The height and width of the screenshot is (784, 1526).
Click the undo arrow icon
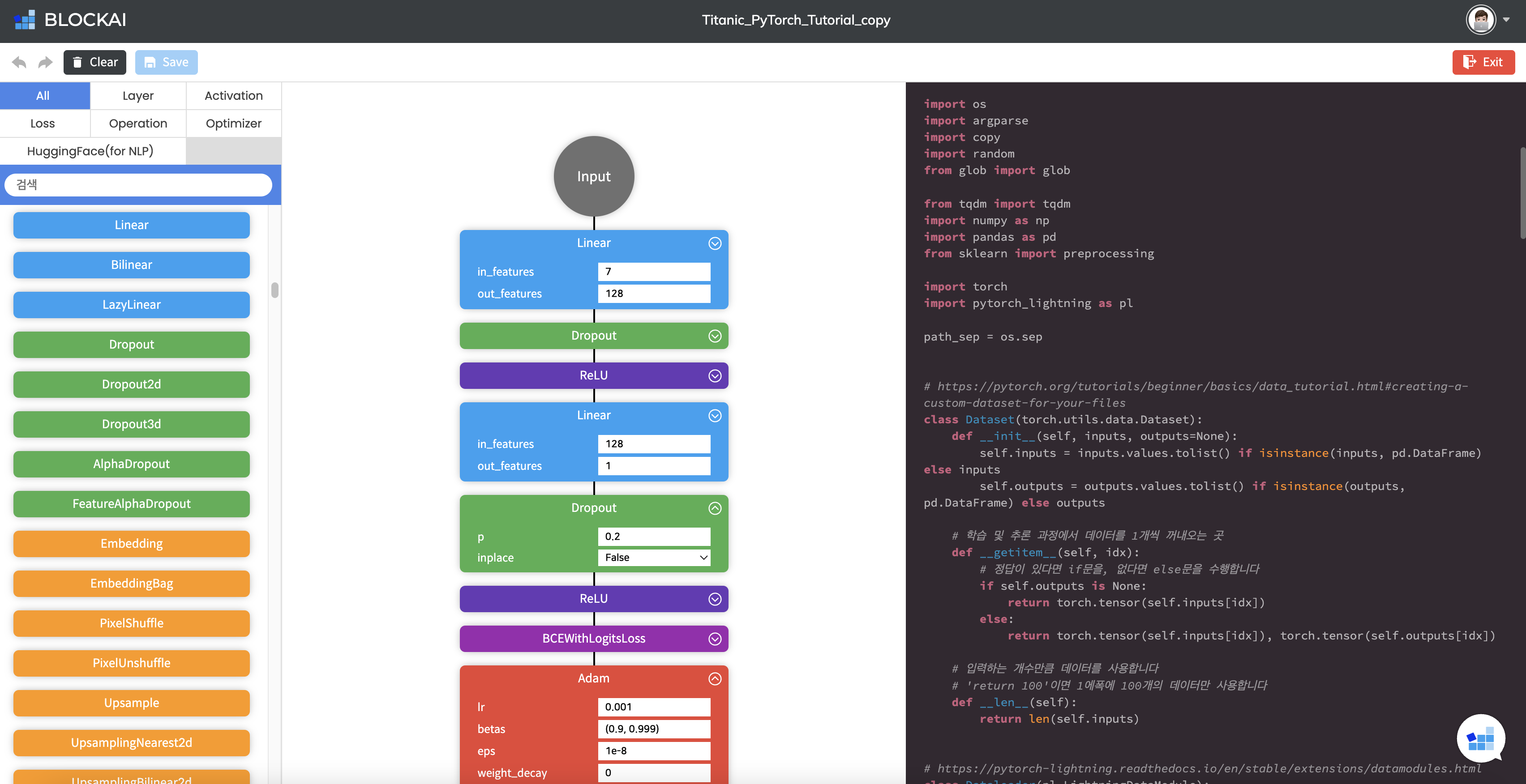point(19,62)
